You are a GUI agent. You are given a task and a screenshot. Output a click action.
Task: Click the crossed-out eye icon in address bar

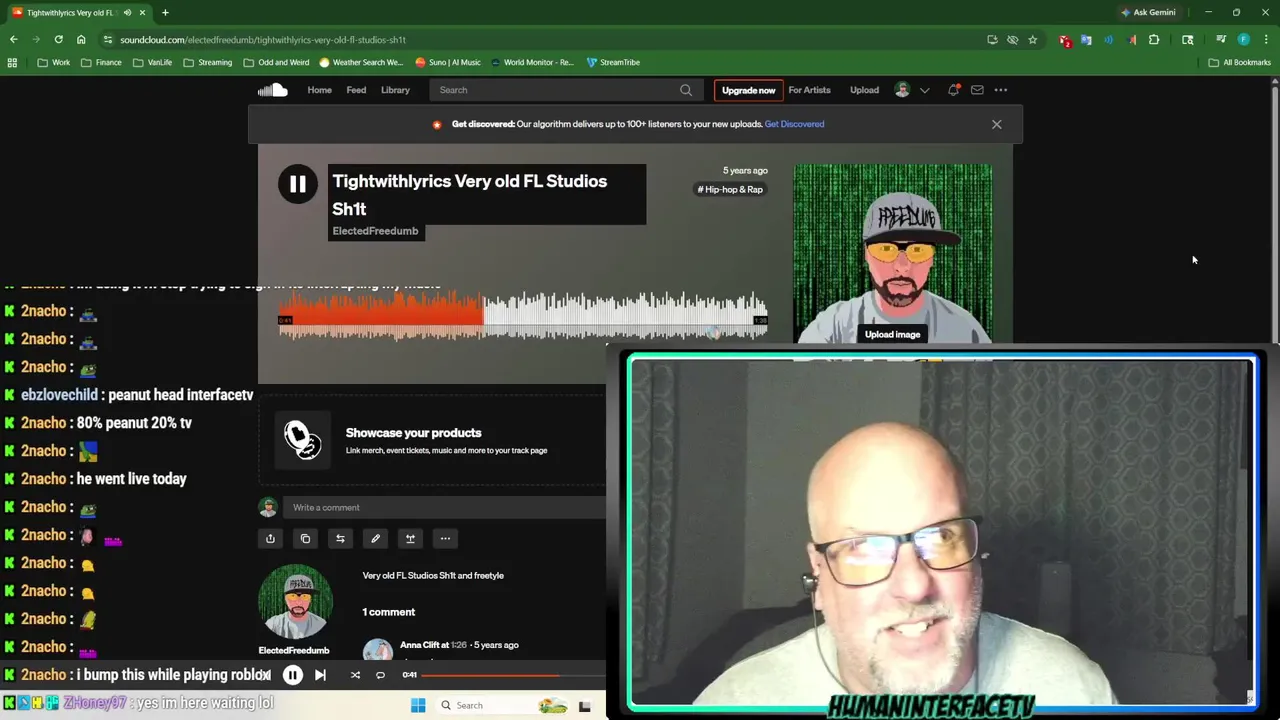[x=1012, y=40]
